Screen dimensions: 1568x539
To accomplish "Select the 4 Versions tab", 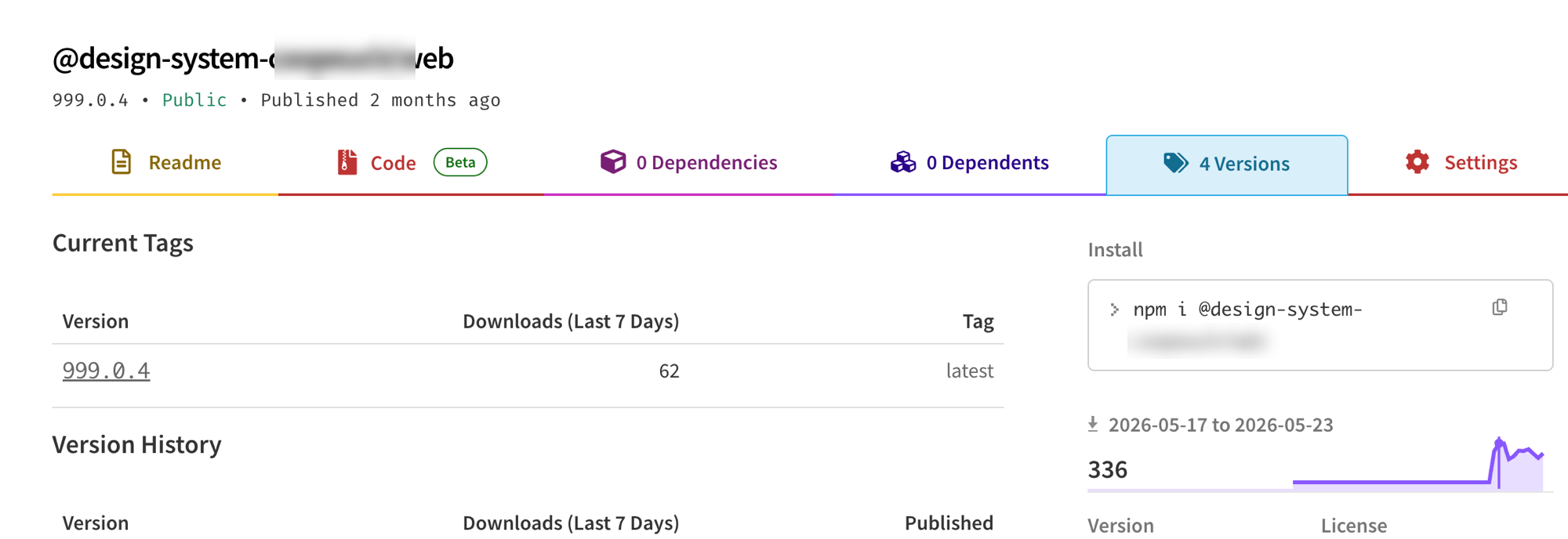I will 1227,165.
